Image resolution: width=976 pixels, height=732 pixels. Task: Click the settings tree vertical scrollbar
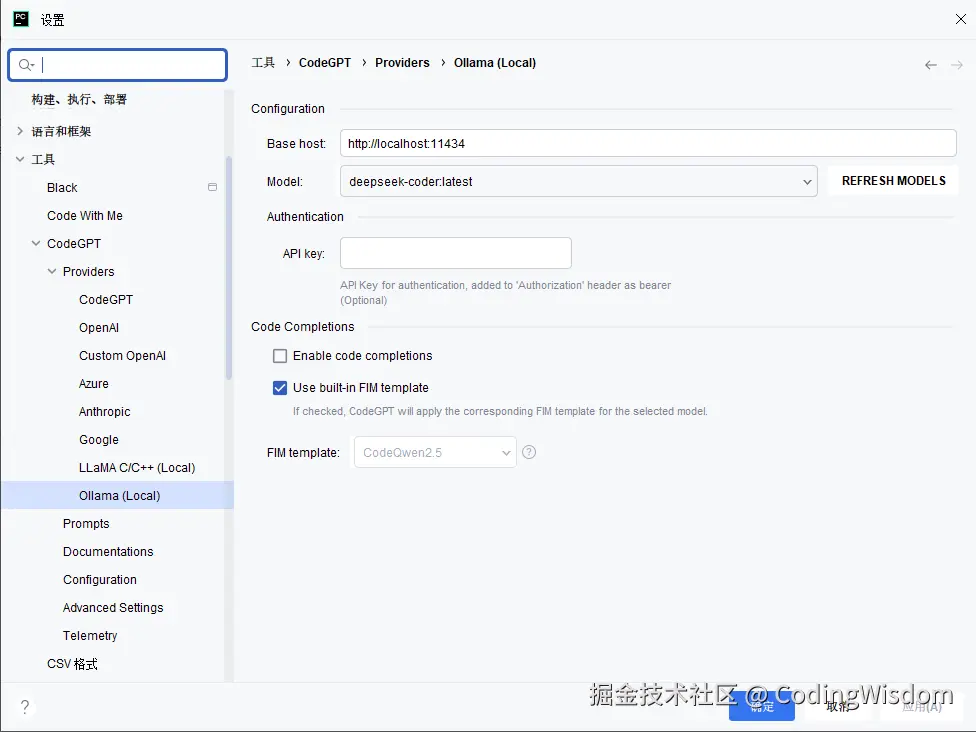click(228, 268)
